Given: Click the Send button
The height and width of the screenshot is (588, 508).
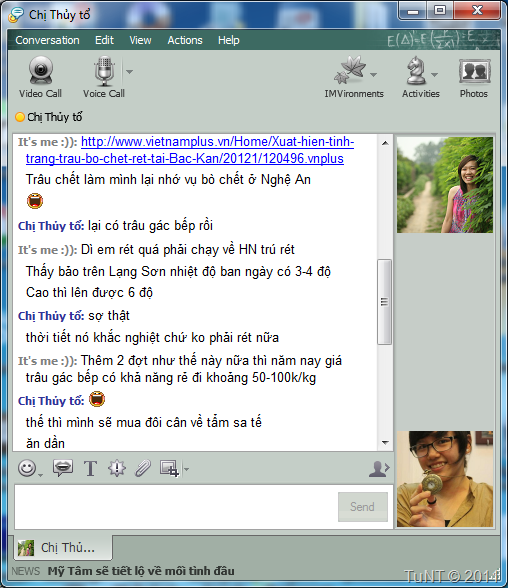Looking at the screenshot, I should (x=363, y=507).
